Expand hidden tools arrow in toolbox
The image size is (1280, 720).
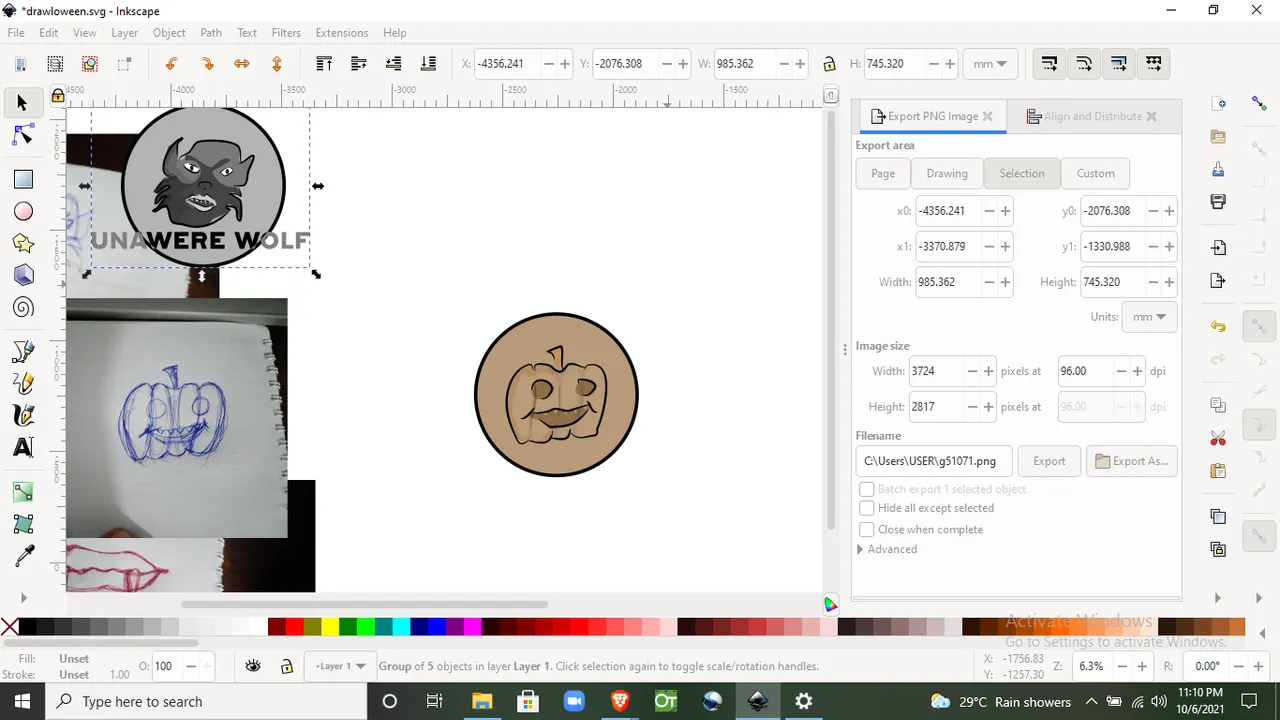click(x=23, y=598)
